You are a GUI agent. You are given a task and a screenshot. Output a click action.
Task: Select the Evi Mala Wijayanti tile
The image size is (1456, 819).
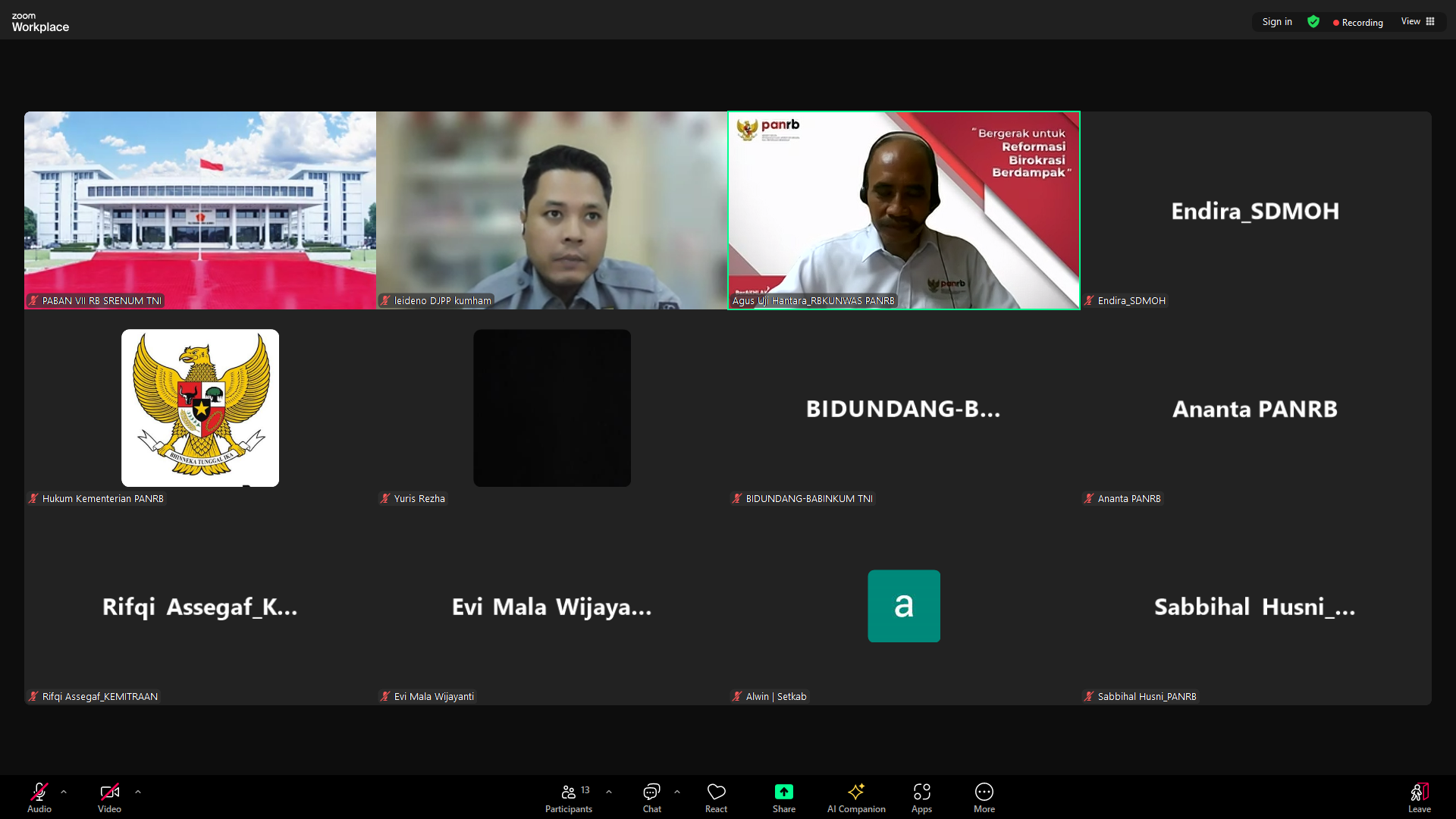coord(552,606)
